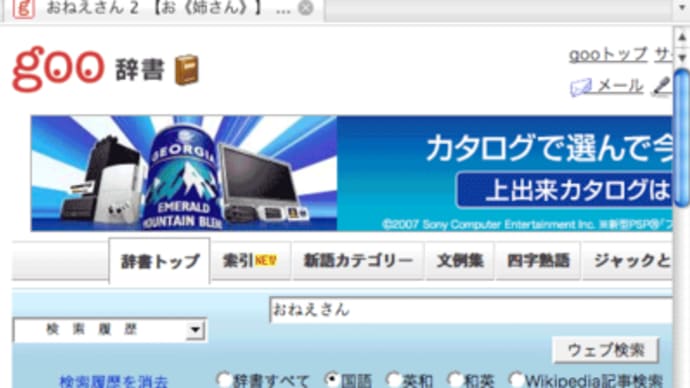Click the blue vertical scrollbar thumb
The height and width of the screenshot is (388, 690).
(x=682, y=137)
